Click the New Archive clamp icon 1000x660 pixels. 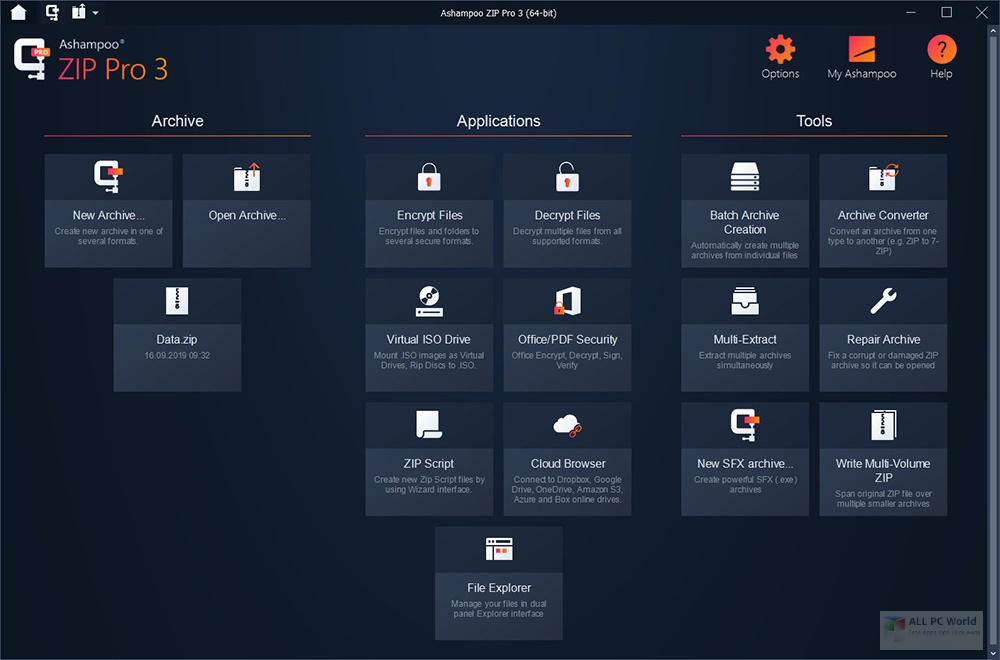tap(108, 177)
